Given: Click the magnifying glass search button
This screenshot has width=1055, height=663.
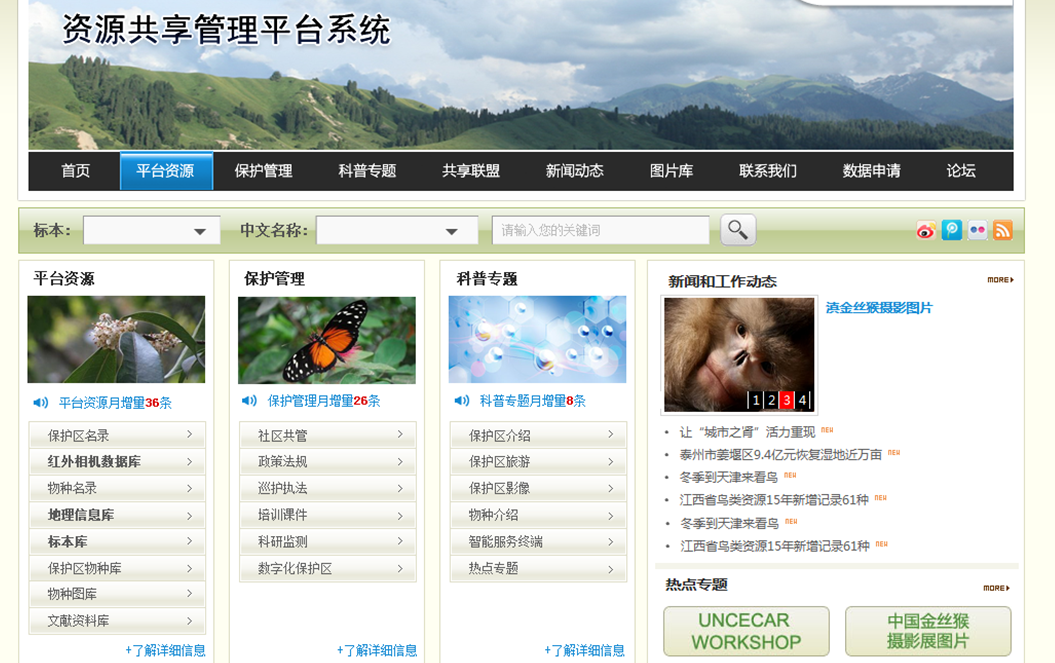Looking at the screenshot, I should point(738,230).
